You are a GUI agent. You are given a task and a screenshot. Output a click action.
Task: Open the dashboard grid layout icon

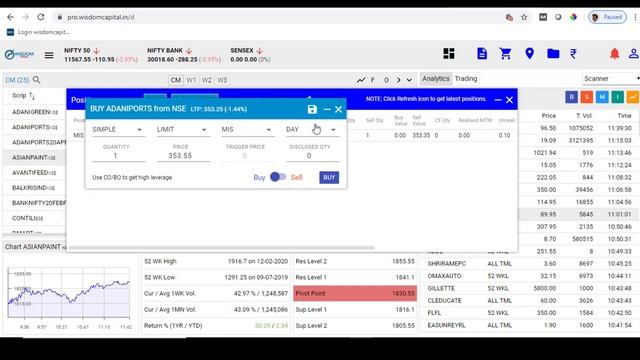click(x=449, y=53)
